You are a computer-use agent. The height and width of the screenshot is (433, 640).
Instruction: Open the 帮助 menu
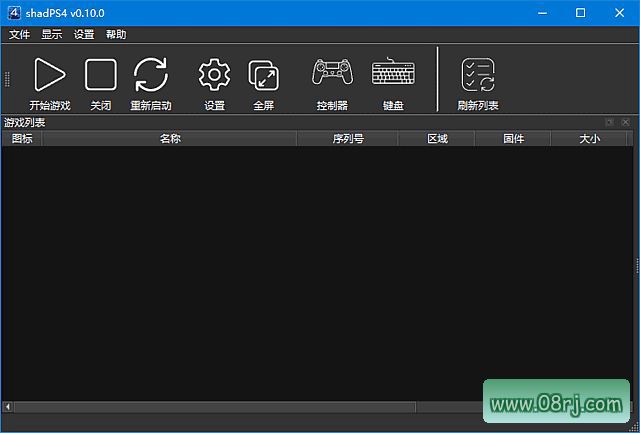(116, 34)
